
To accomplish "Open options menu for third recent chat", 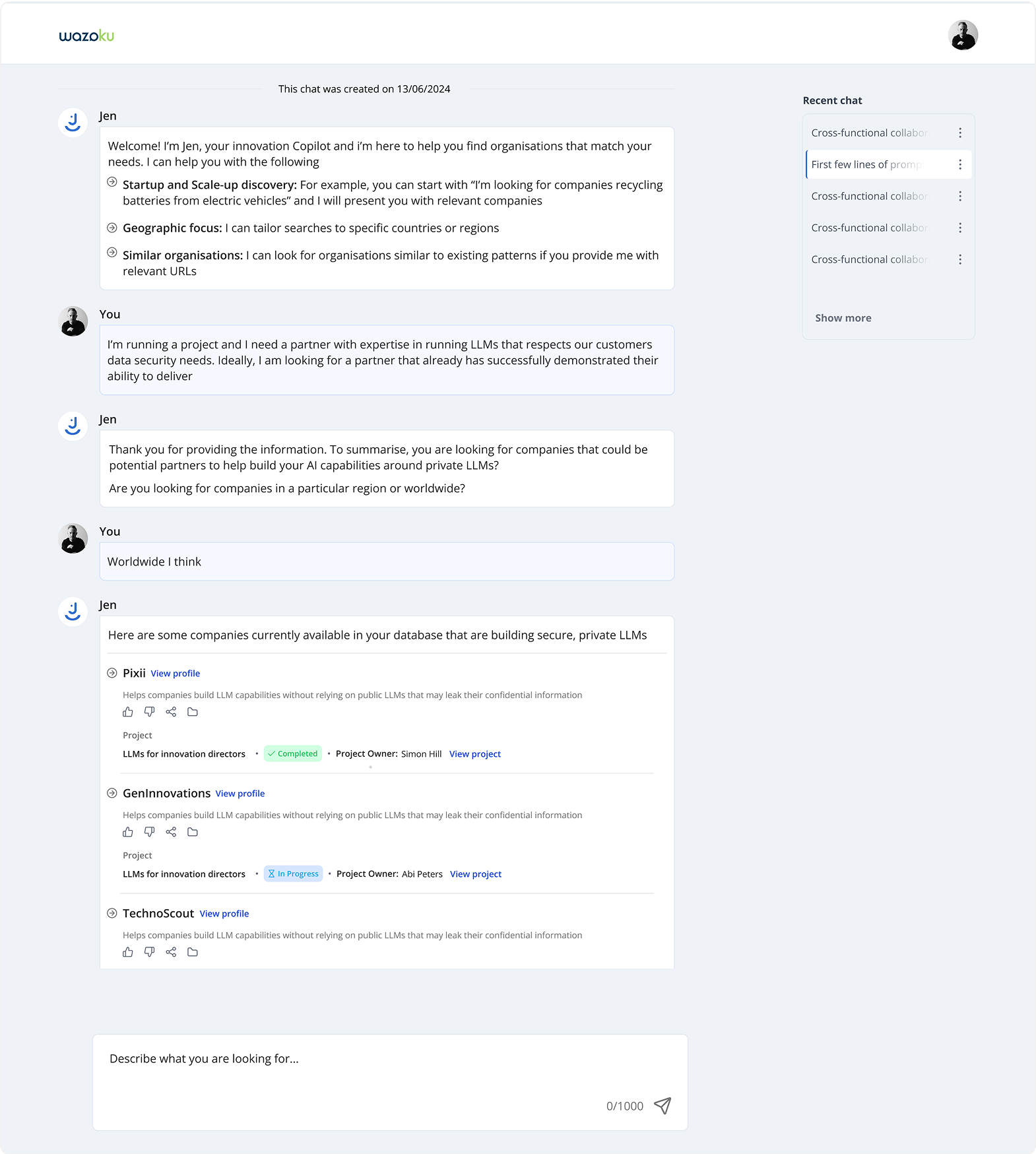I will pyautogui.click(x=960, y=196).
